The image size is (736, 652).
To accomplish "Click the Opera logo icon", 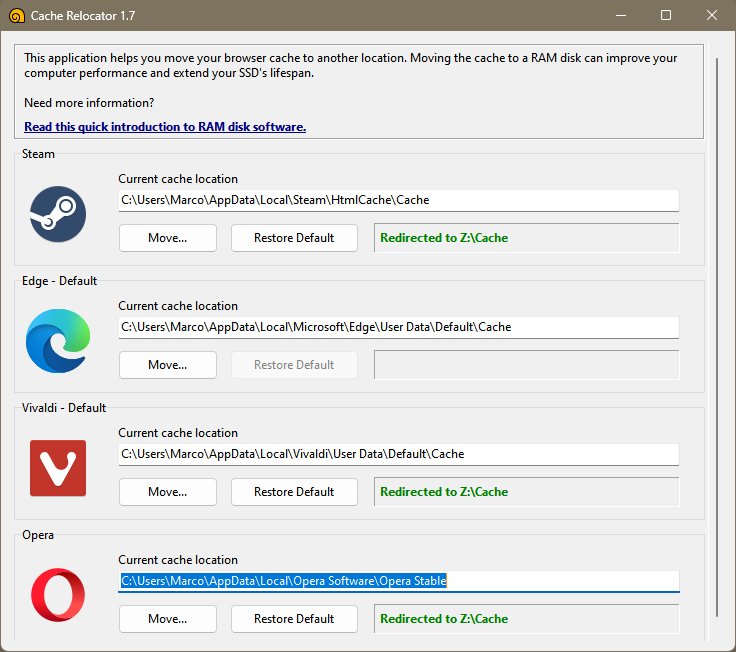I will (58, 595).
